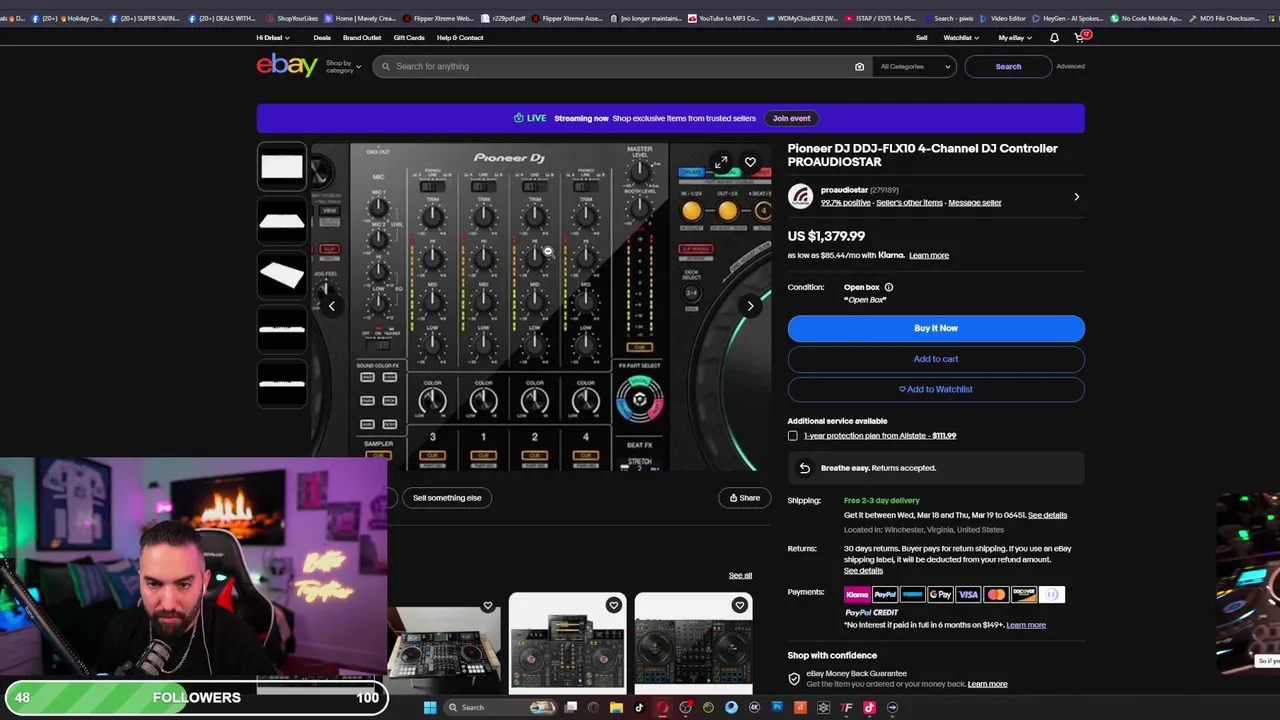Switch to Video Editor browser tab
This screenshot has height=720, width=1280.
[x=1003, y=18]
